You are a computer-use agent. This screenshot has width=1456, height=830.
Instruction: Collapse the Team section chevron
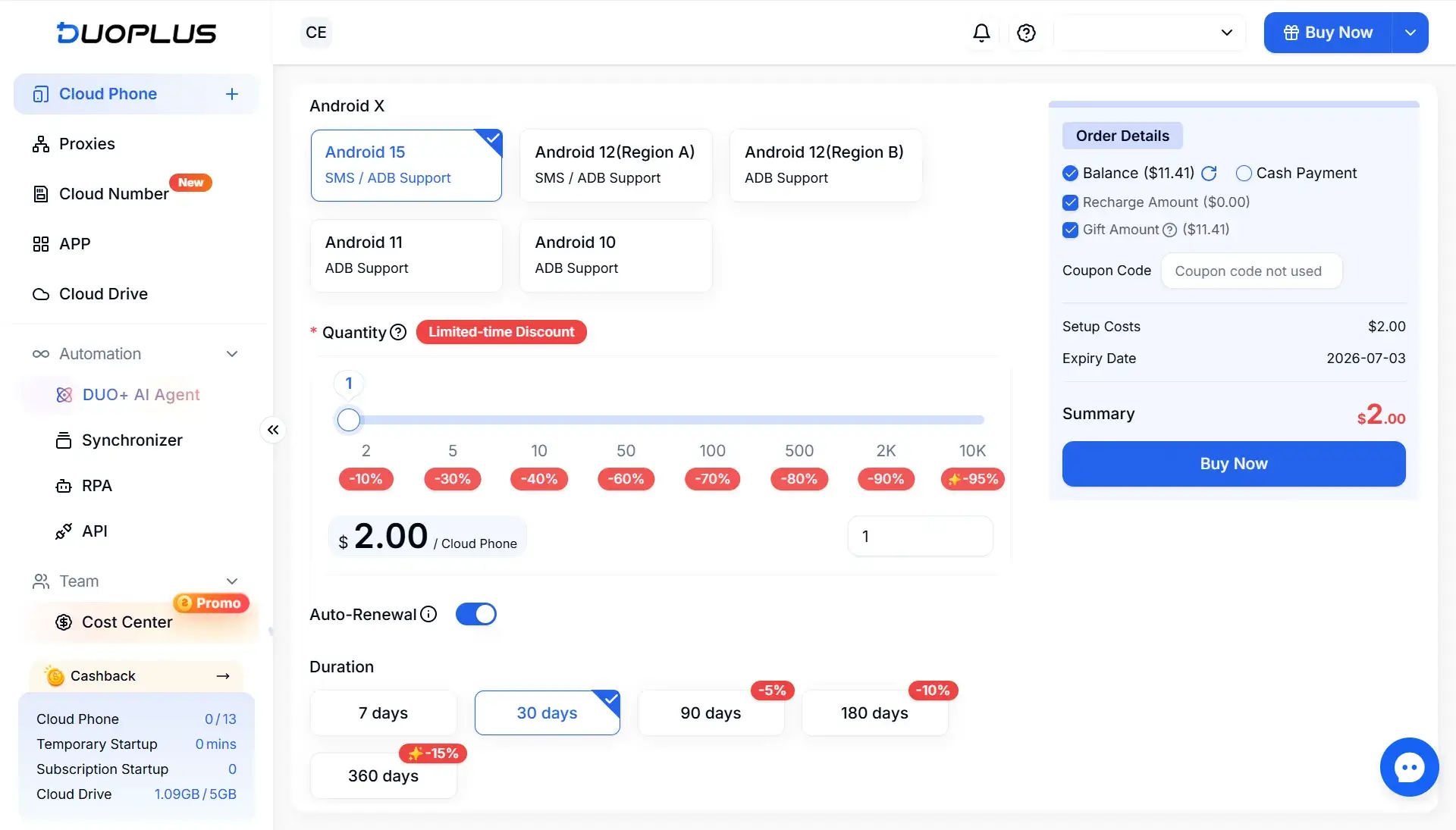point(232,581)
